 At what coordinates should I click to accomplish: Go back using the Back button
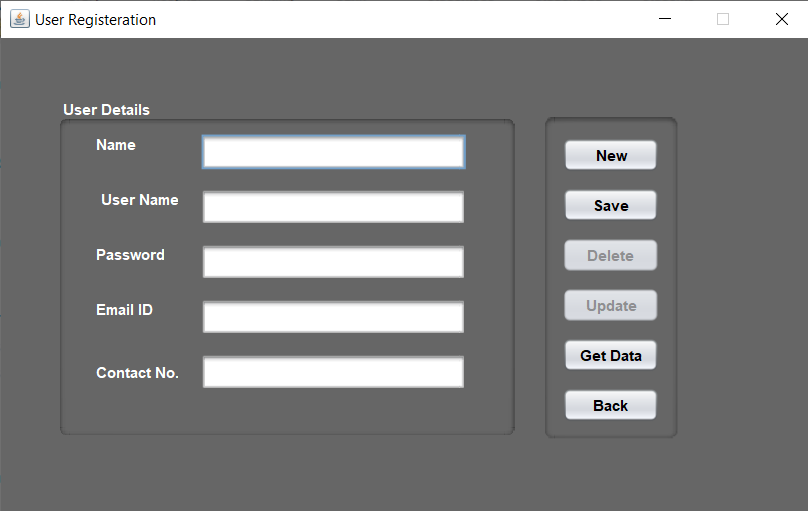coord(610,405)
